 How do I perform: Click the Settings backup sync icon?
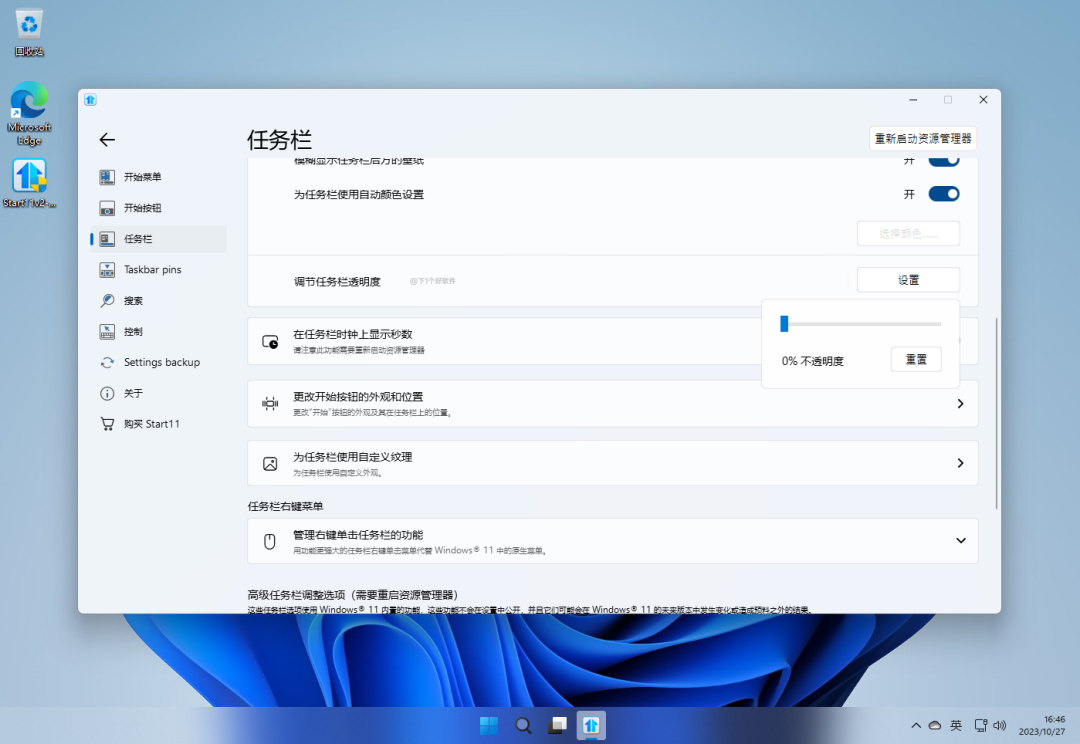[x=107, y=362]
